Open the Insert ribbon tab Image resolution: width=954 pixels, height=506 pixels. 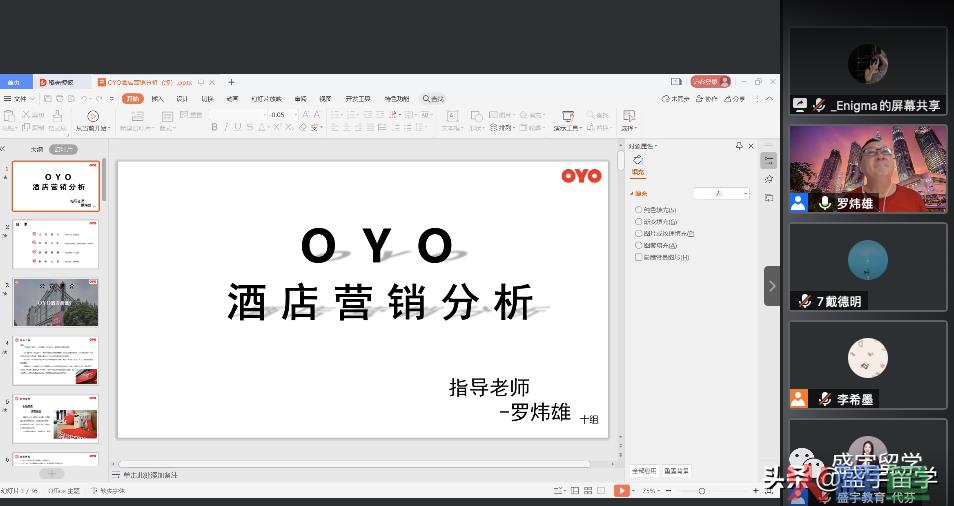[158, 99]
